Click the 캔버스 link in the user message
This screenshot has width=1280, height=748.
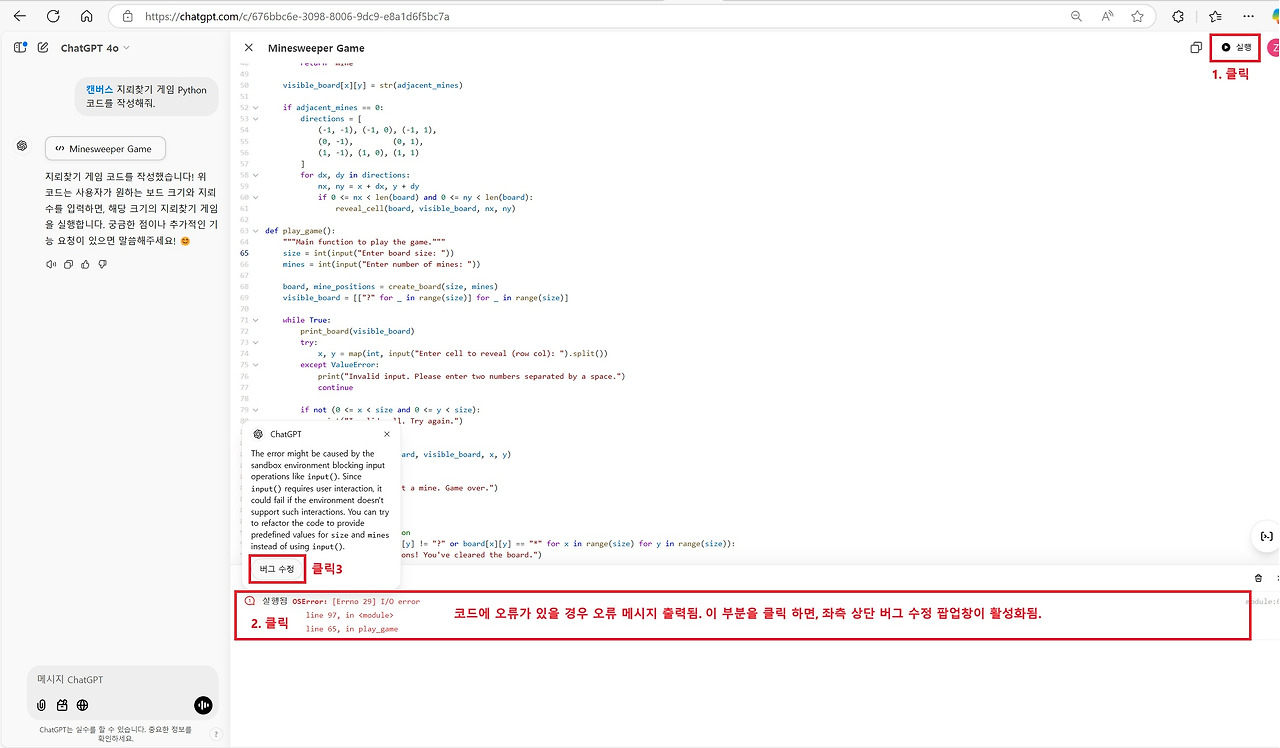point(100,90)
